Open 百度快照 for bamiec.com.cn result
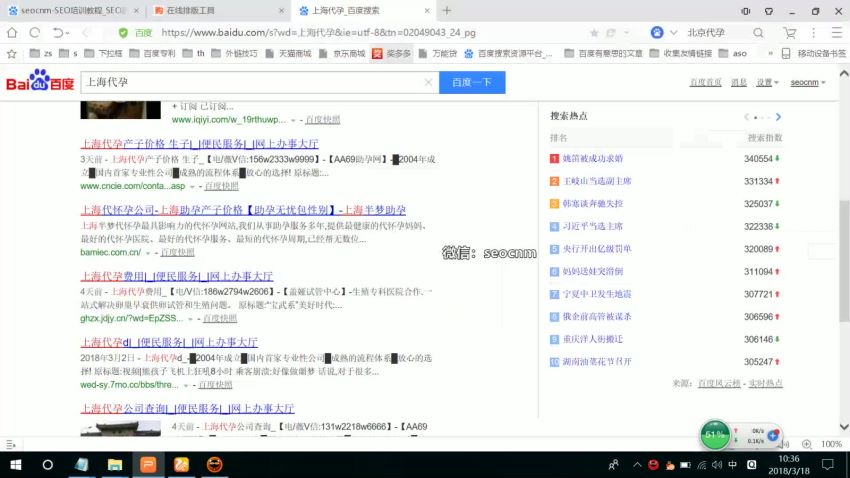 coord(177,253)
